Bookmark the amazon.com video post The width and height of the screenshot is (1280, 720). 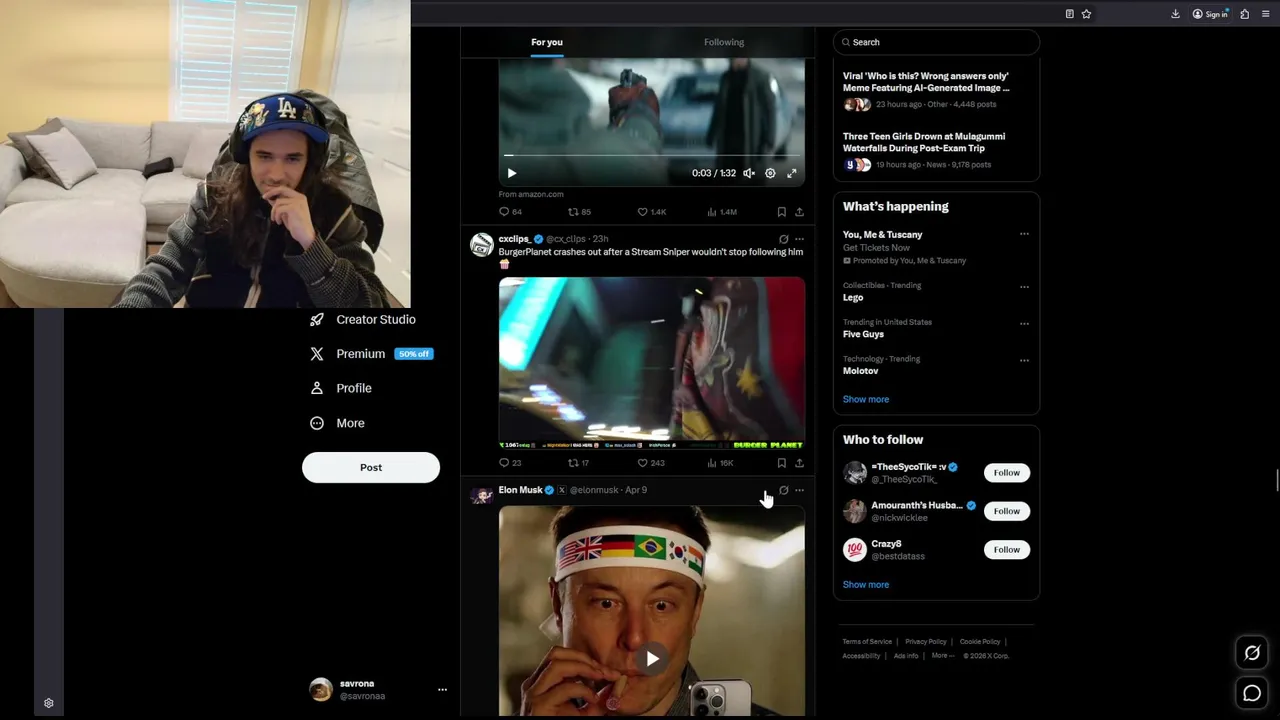click(781, 212)
